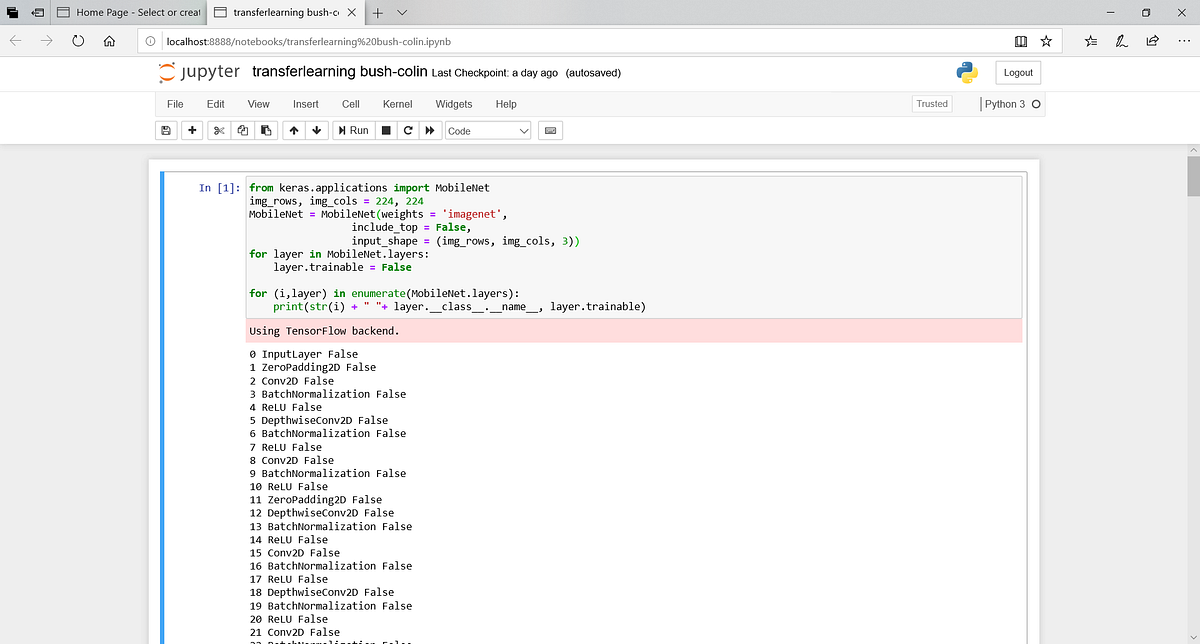Run the selected cell with the Run button
The image size is (1200, 644).
point(352,130)
